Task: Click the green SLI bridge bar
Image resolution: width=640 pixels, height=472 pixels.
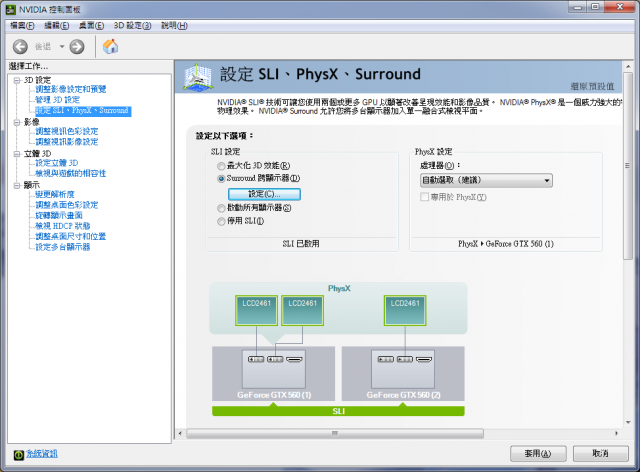Action: tap(338, 411)
